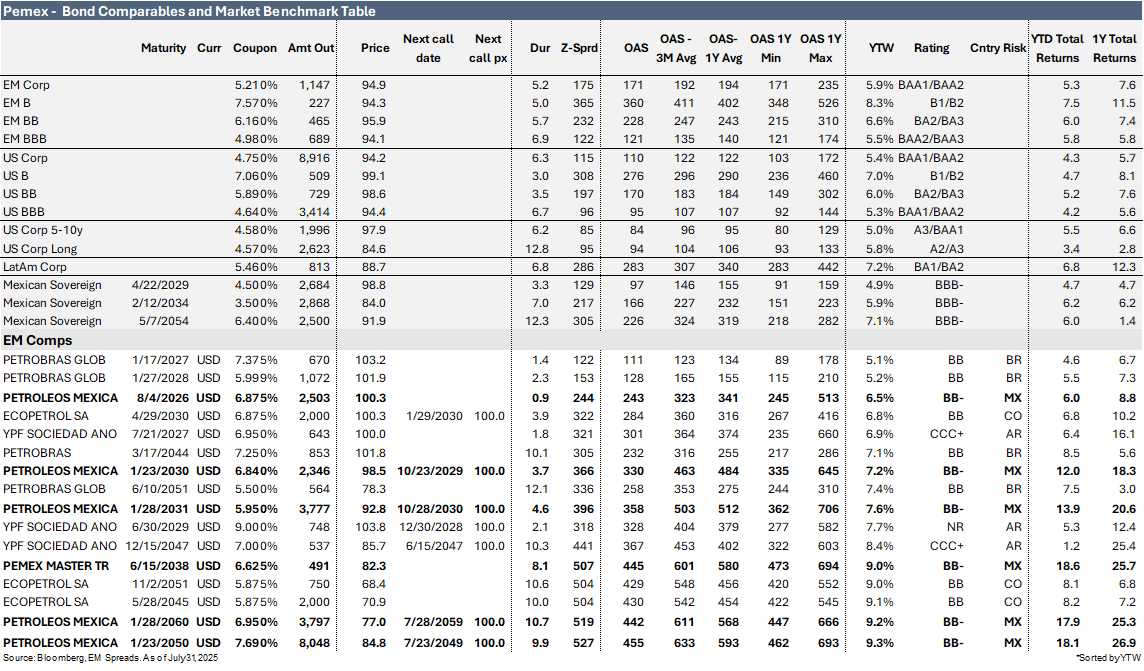
Task: Select the YPF coupon "9.000%"
Action: click(x=256, y=527)
